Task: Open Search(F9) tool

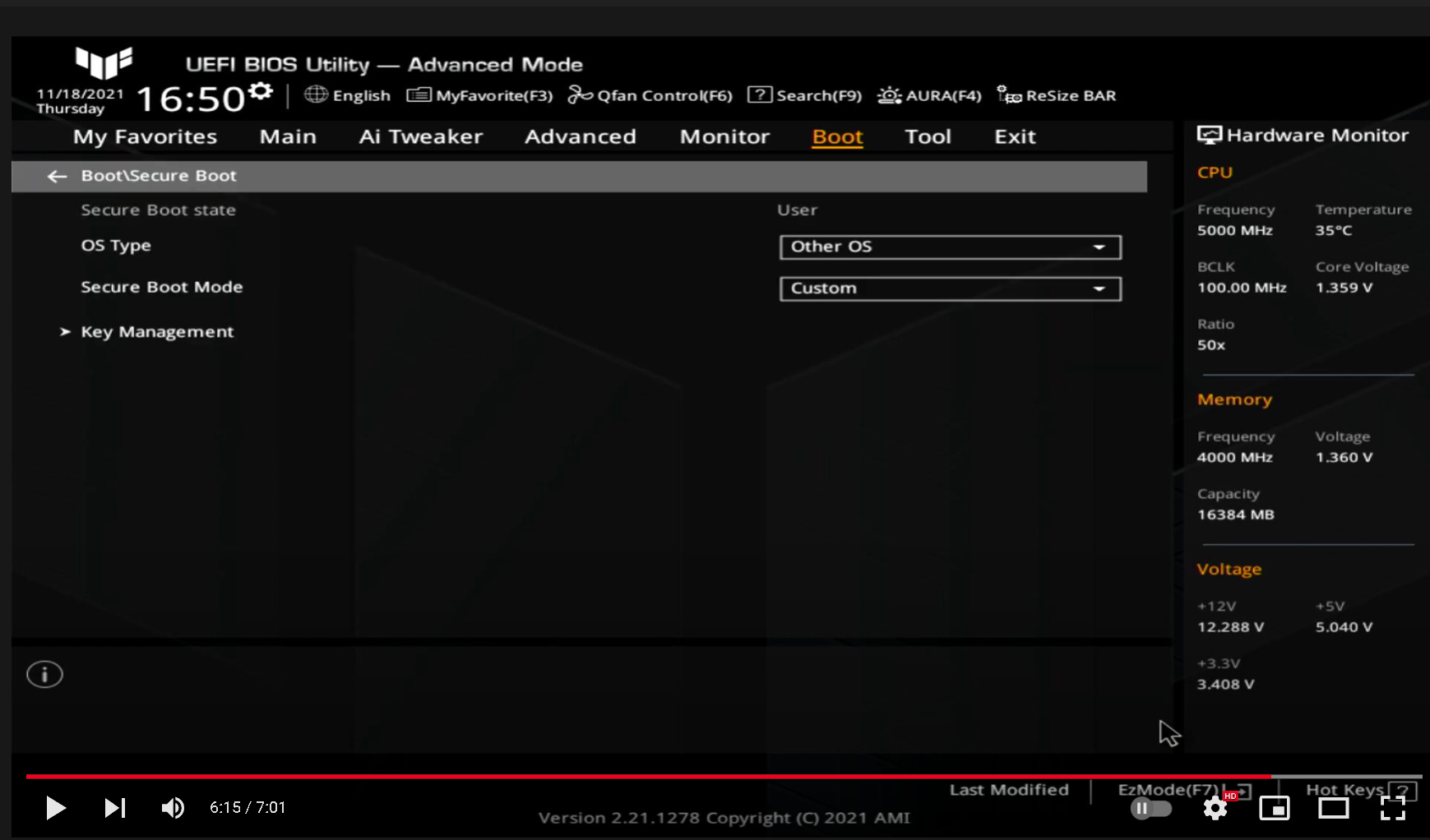Action: pos(804,95)
